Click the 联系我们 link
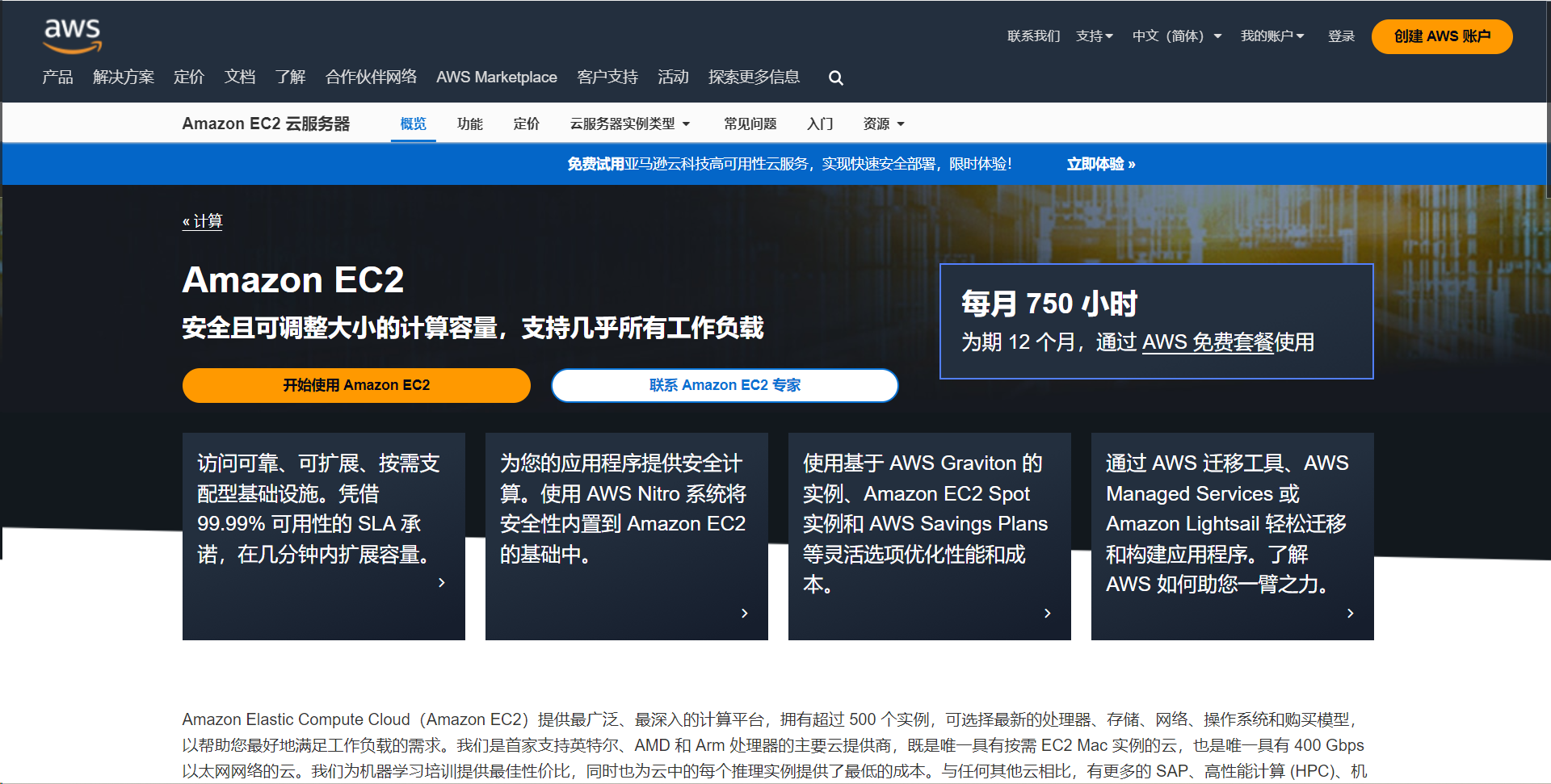Viewport: 1551px width, 784px height. click(1033, 36)
